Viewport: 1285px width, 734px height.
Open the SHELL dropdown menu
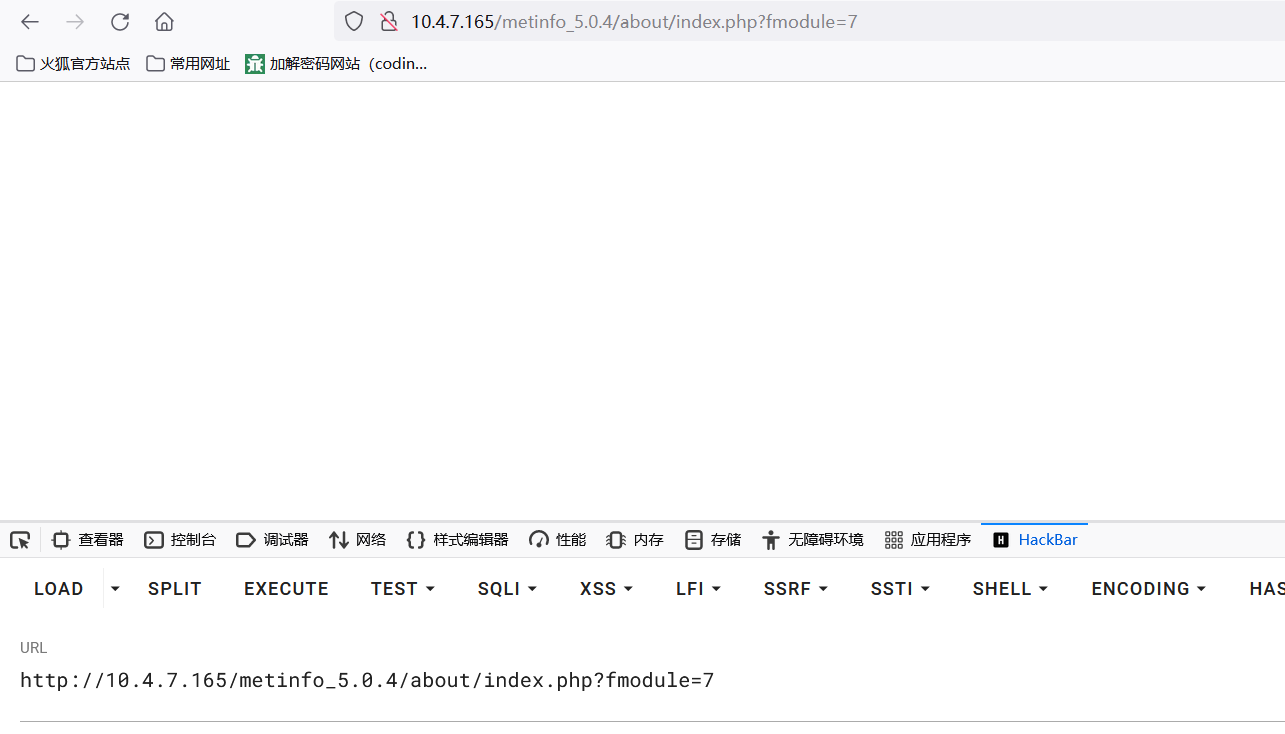[1010, 589]
